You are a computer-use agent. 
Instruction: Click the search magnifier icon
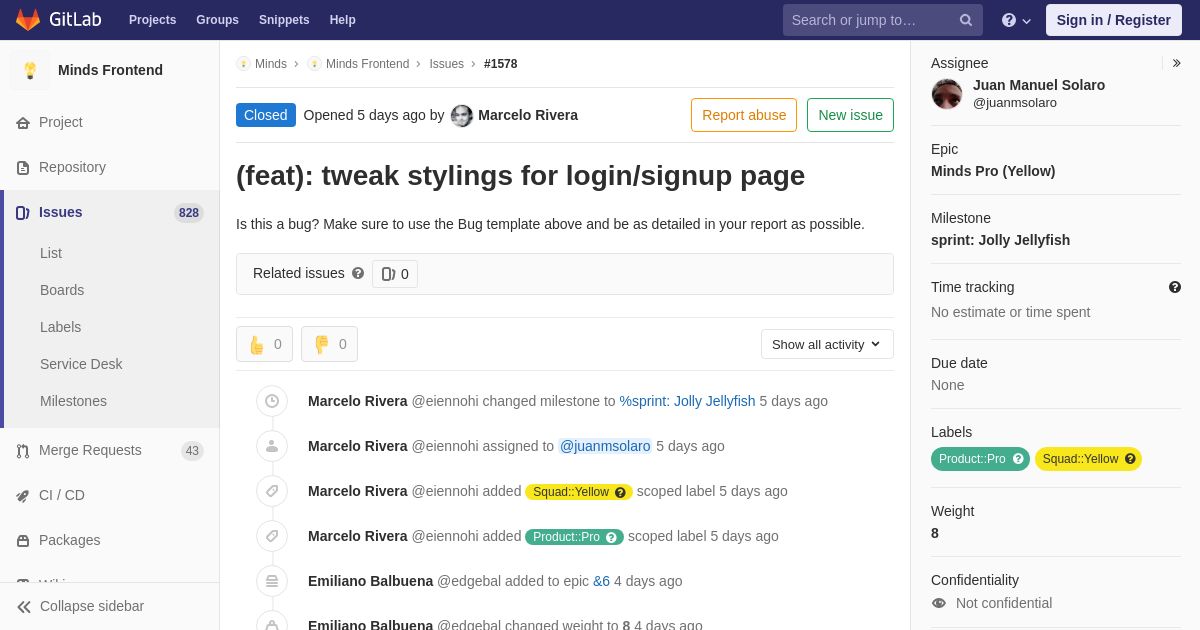966,20
